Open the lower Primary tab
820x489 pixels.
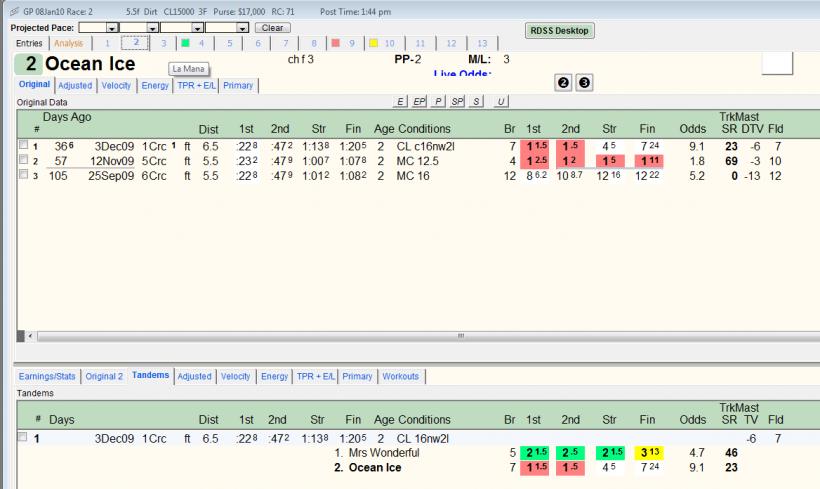(357, 376)
